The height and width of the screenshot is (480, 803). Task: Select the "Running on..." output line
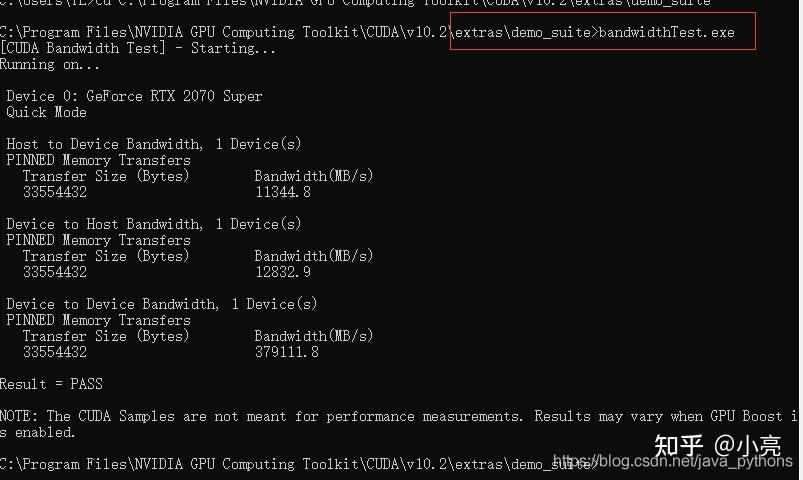pos(50,65)
